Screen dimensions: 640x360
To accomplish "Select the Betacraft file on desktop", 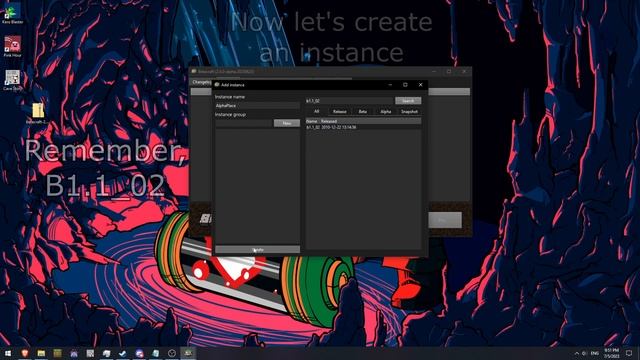I will [x=38, y=113].
